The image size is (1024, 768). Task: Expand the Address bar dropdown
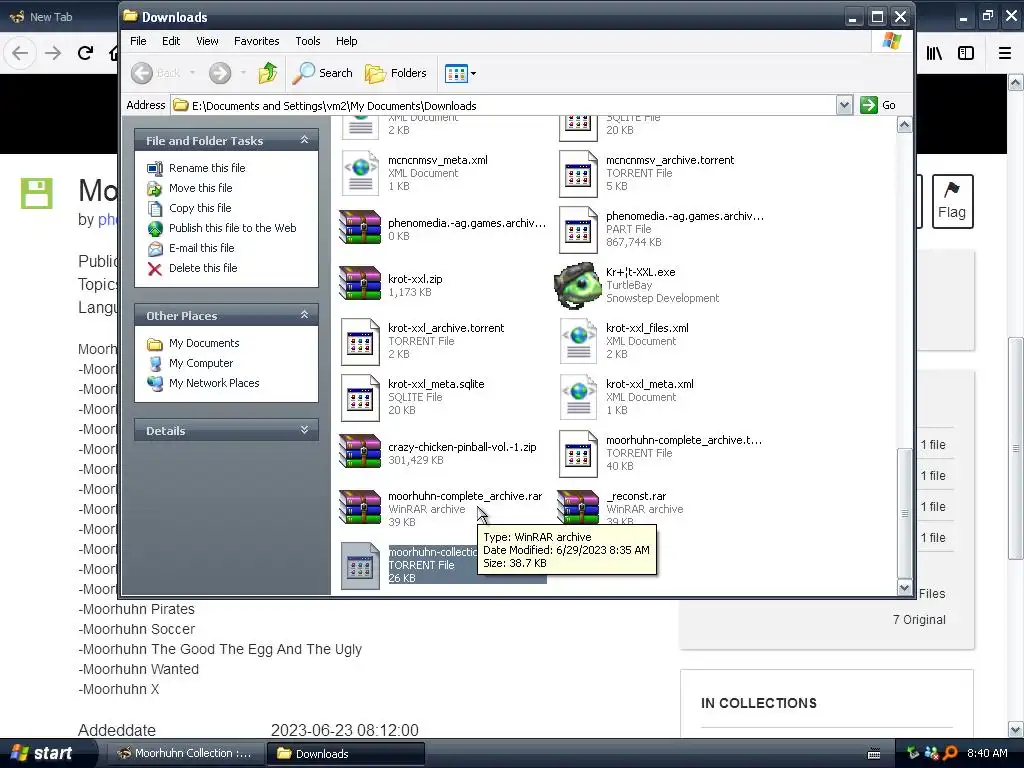[x=844, y=105]
